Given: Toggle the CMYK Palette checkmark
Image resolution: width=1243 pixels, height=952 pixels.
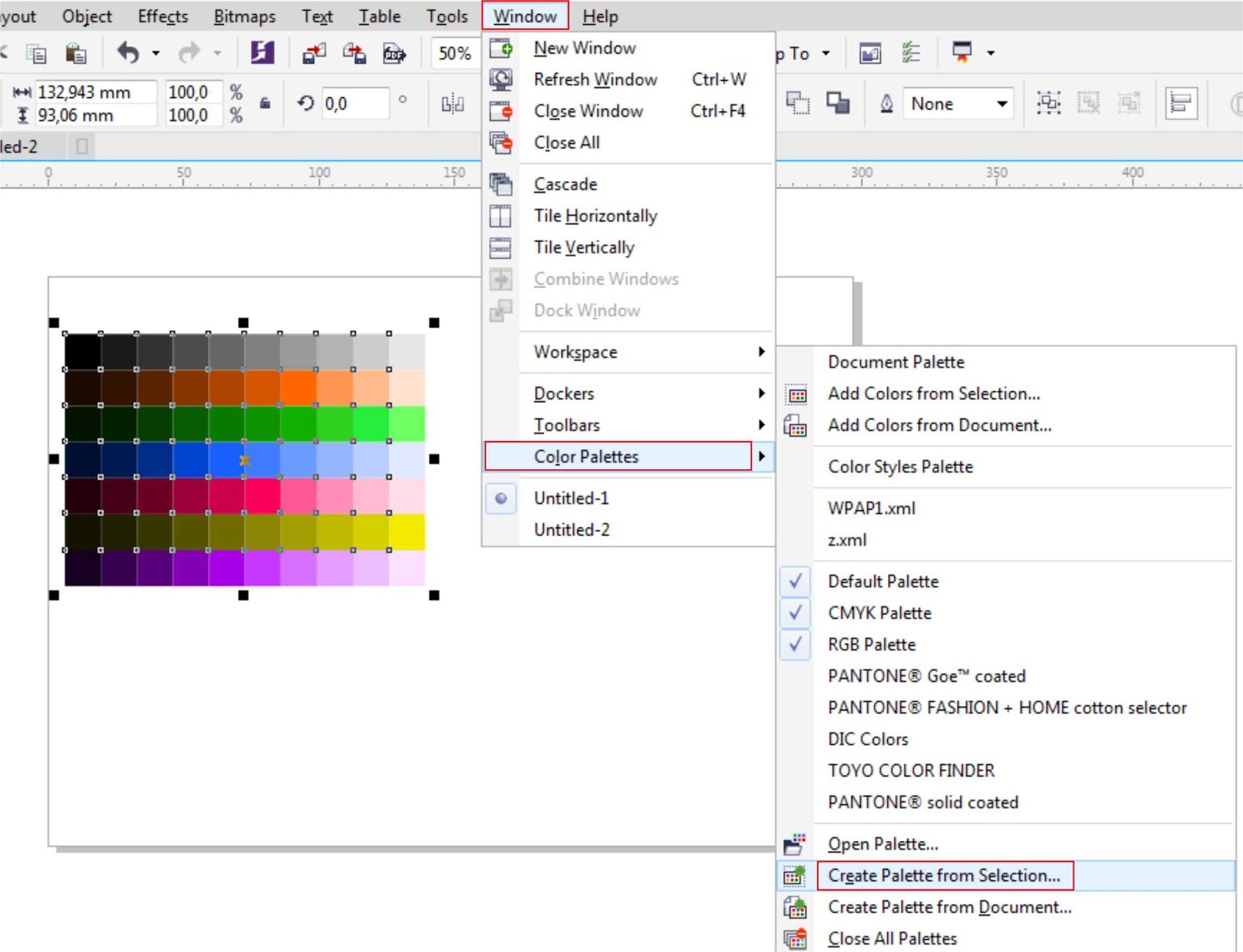Looking at the screenshot, I should pyautogui.click(x=796, y=613).
